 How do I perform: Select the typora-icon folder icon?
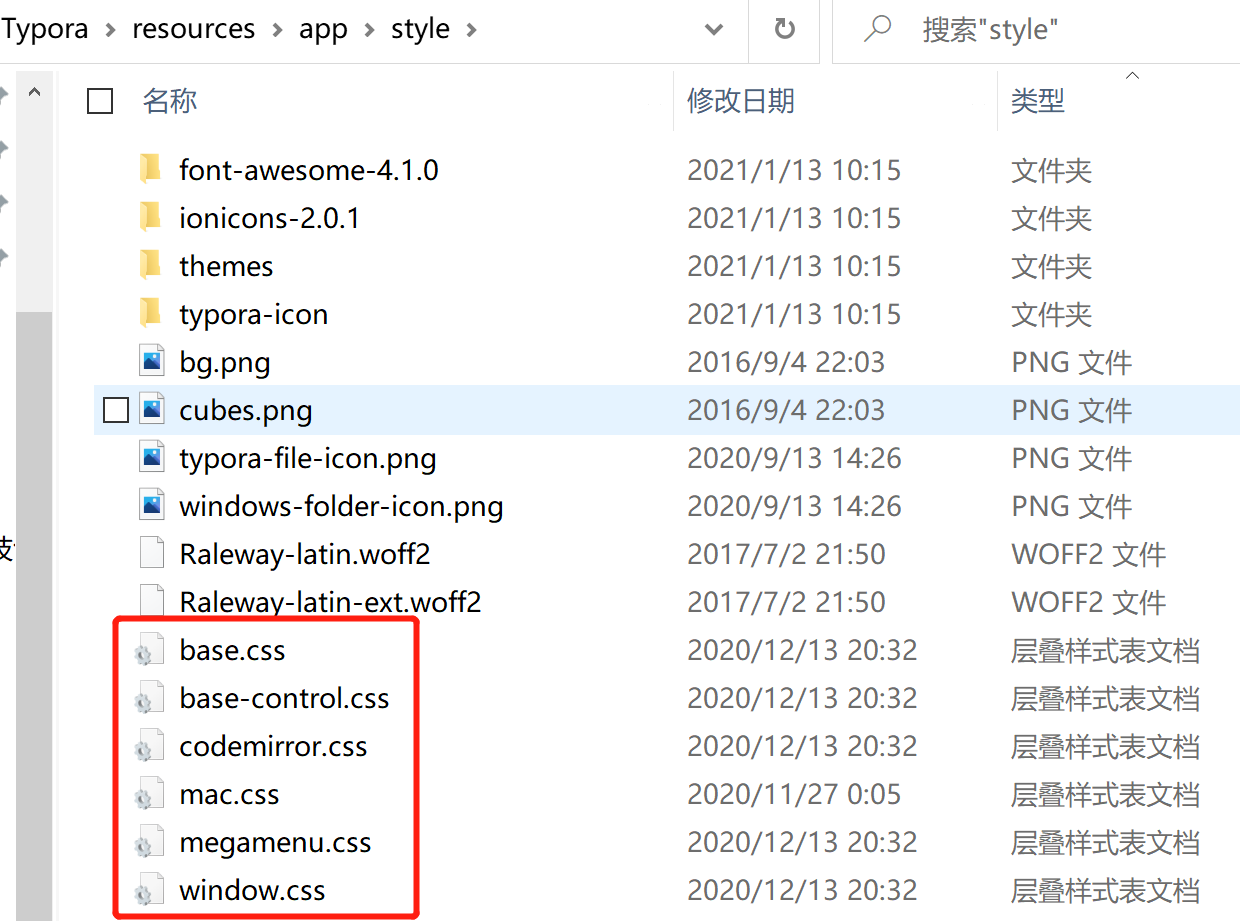151,313
